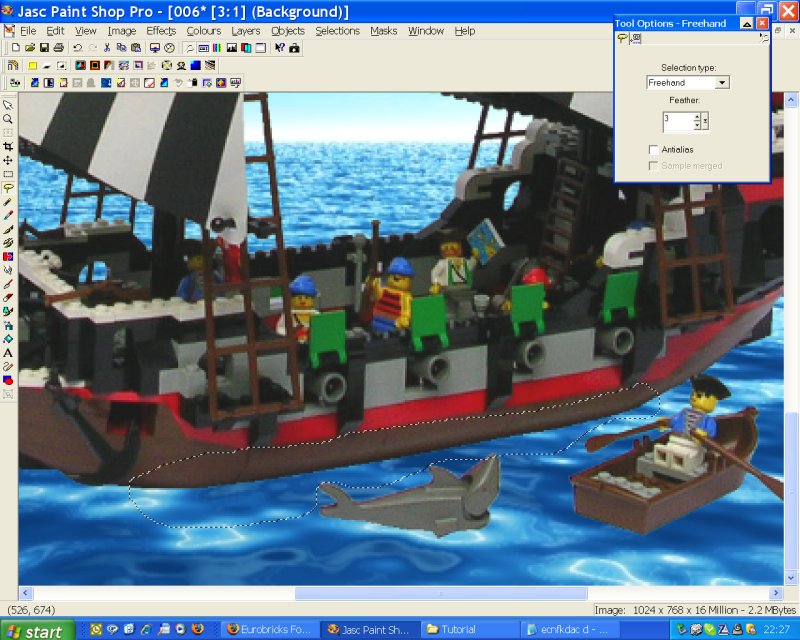The height and width of the screenshot is (640, 800).
Task: Select the rectangular Selection tool
Action: (x=8, y=174)
